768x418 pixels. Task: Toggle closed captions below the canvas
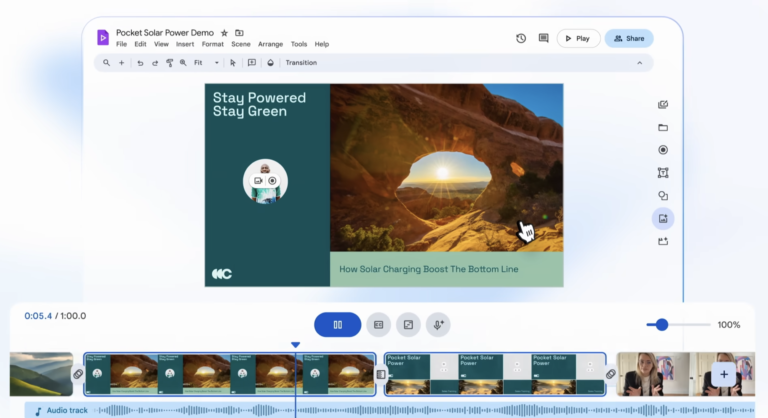click(x=379, y=324)
